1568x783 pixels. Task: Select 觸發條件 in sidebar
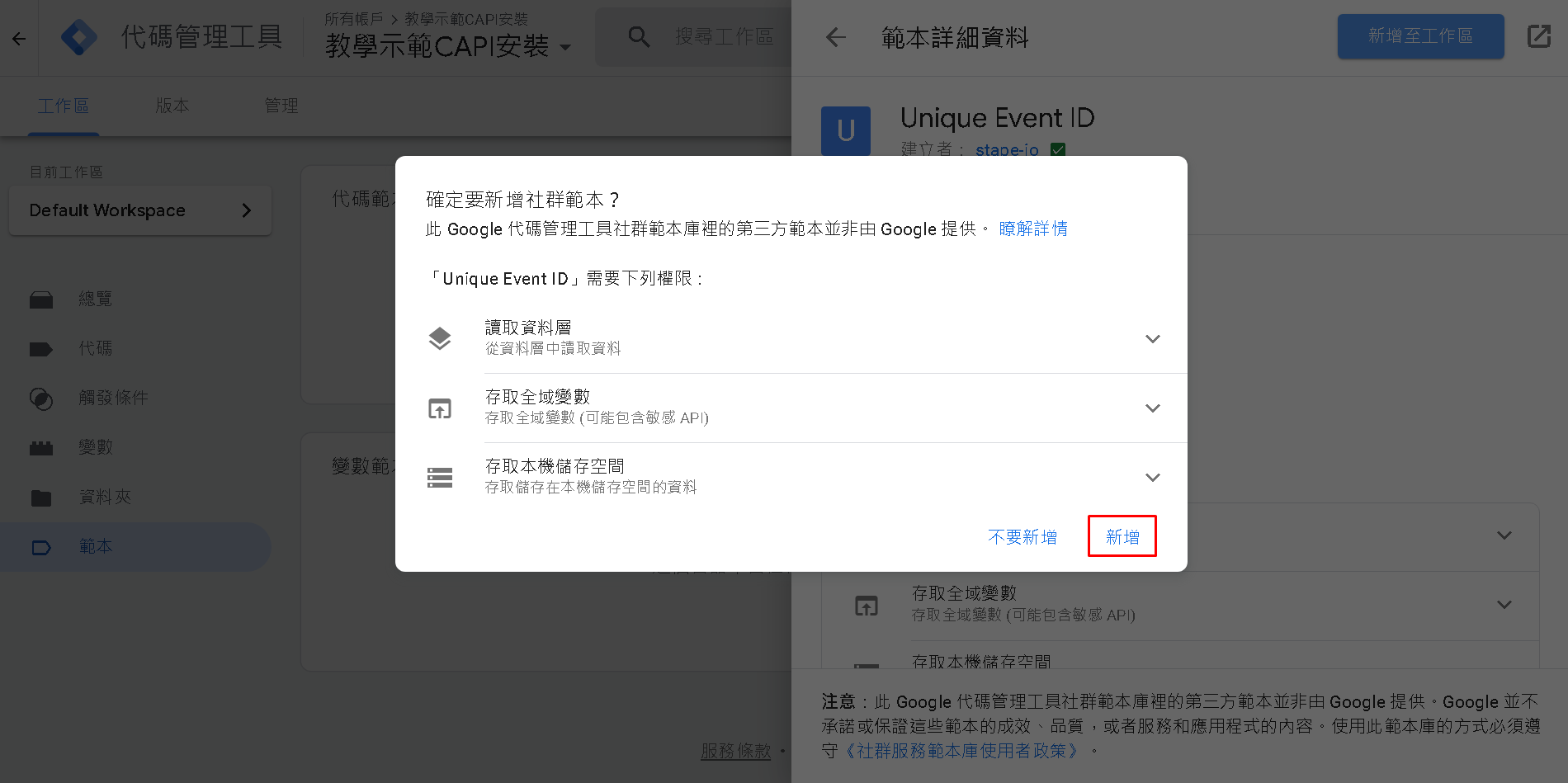point(113,399)
